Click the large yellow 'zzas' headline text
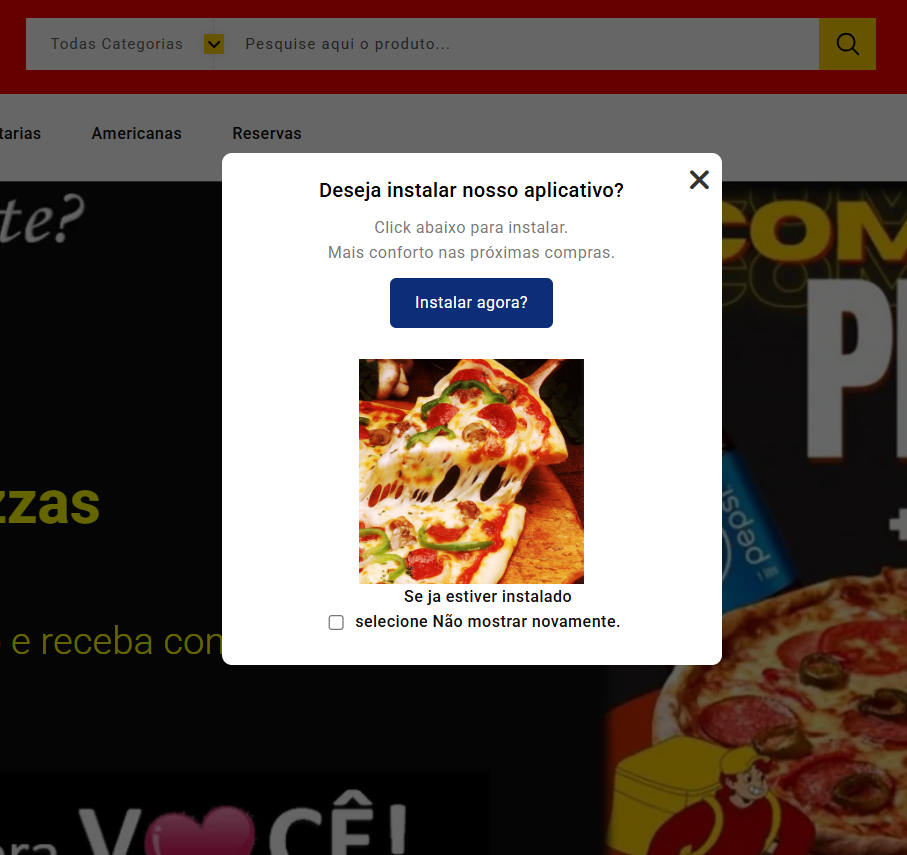This screenshot has width=907, height=855. pos(50,505)
